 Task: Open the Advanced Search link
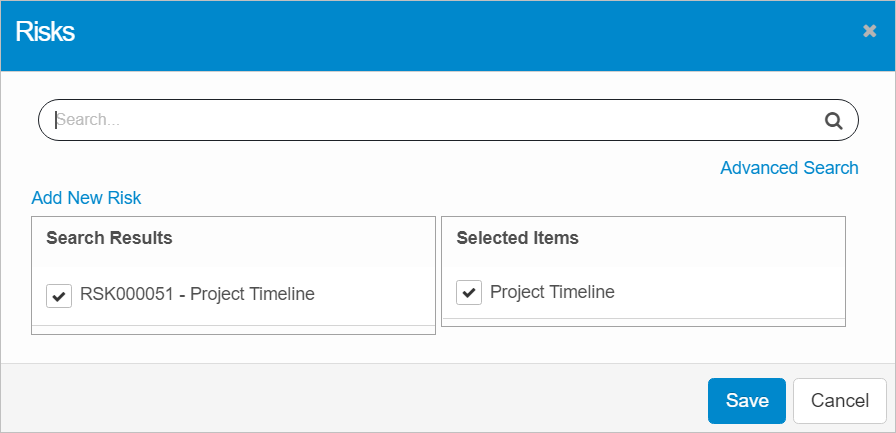click(x=789, y=168)
